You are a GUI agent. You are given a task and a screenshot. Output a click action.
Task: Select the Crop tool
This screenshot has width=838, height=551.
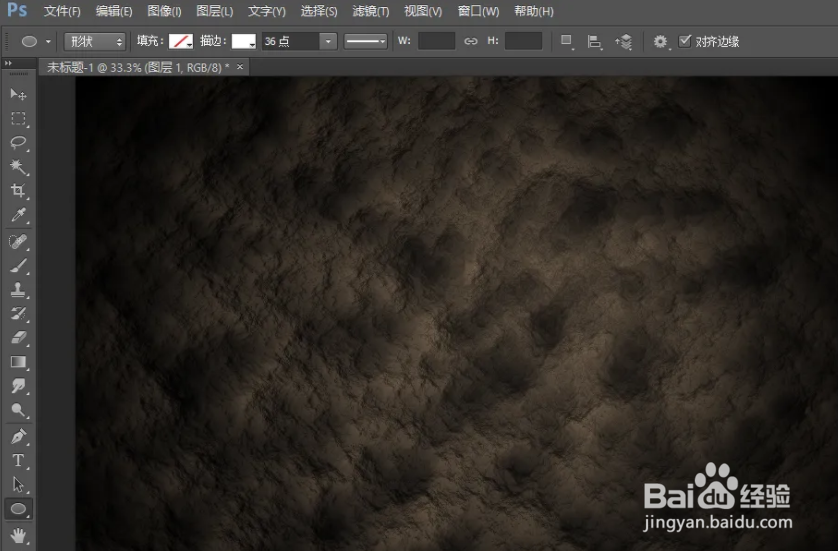(x=18, y=191)
